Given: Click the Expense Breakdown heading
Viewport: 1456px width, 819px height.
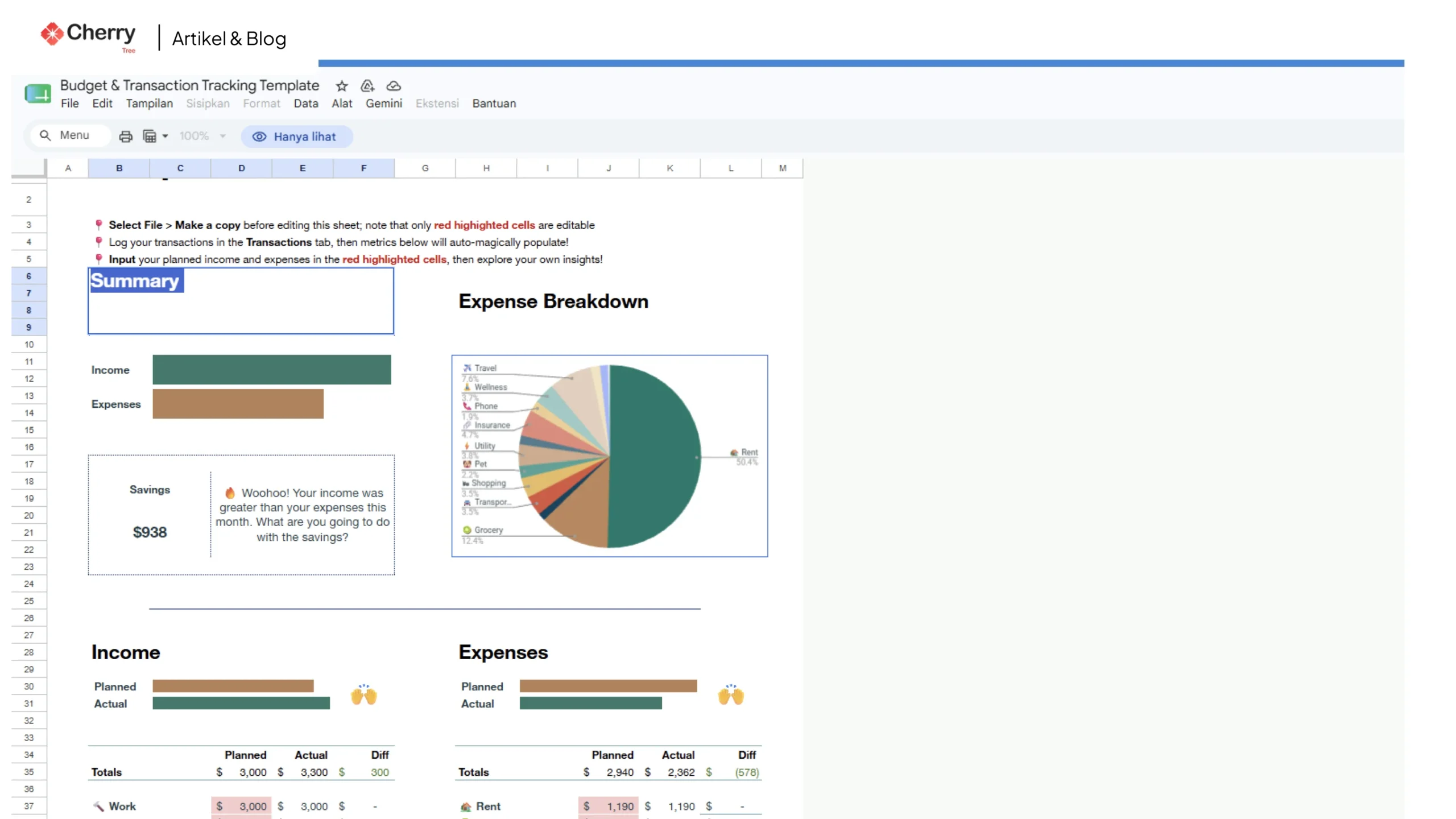Looking at the screenshot, I should pyautogui.click(x=553, y=301).
